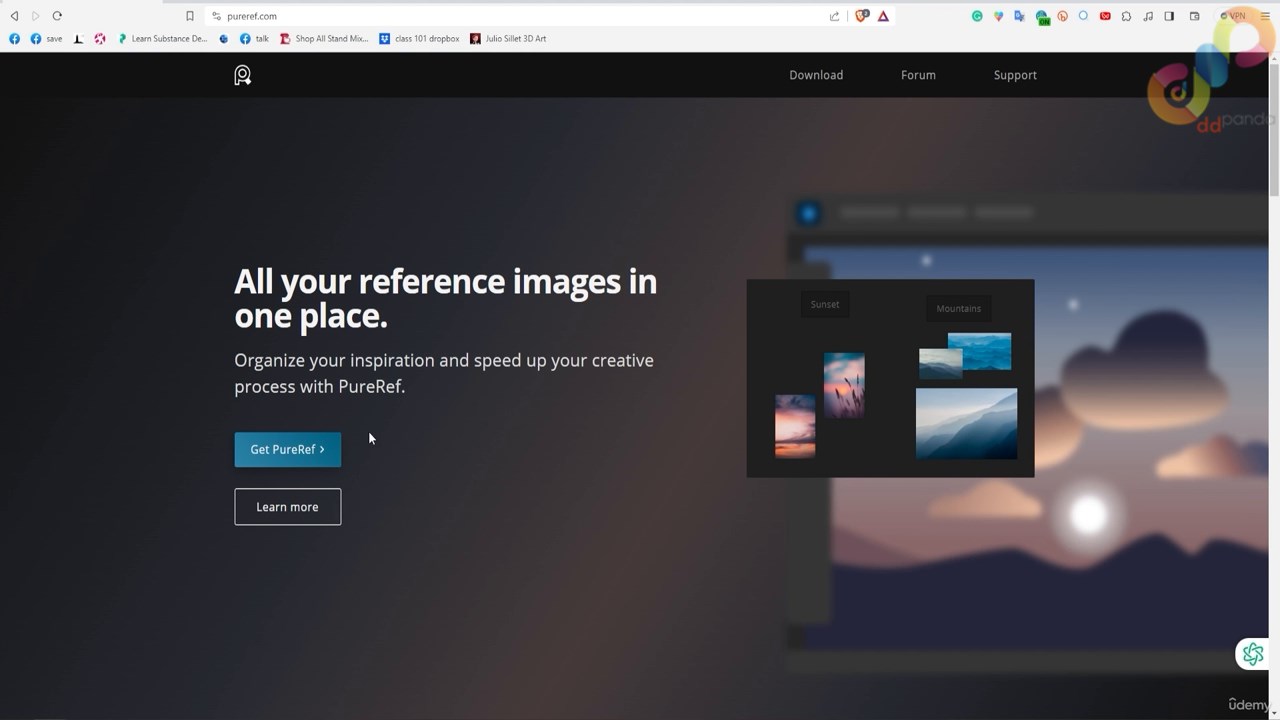Viewport: 1280px width, 720px height.
Task: Click the pink pinwheel bookmark icon
Action: click(x=99, y=39)
